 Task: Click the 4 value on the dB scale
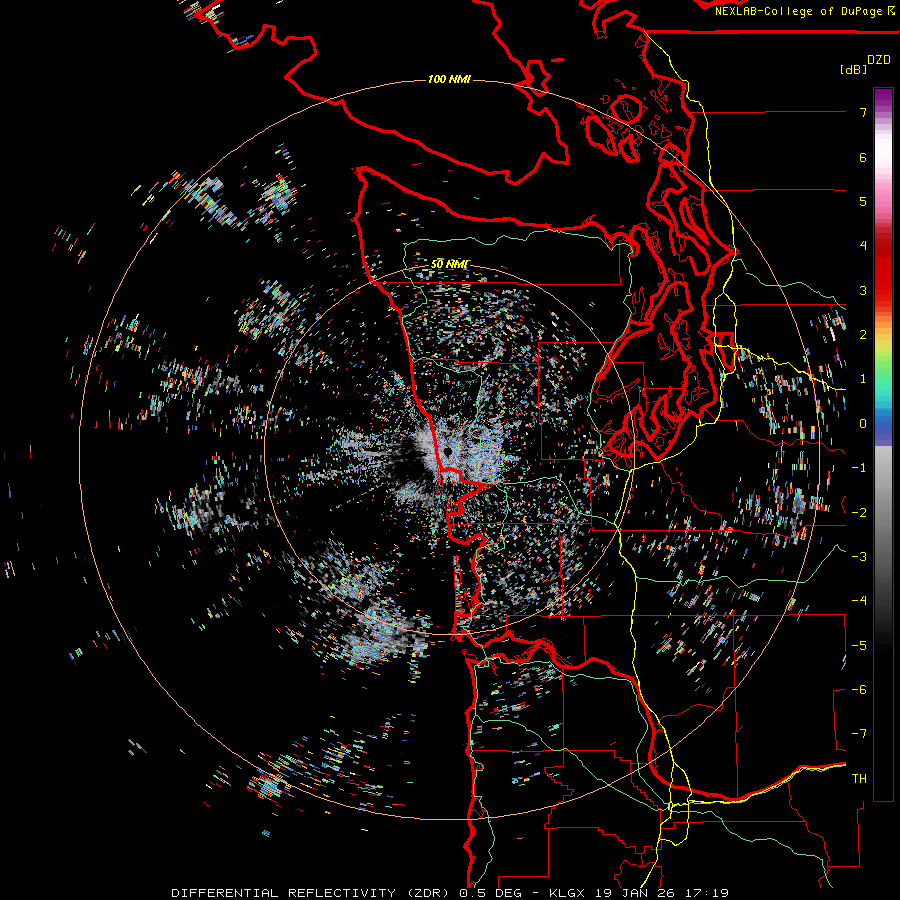click(x=863, y=246)
